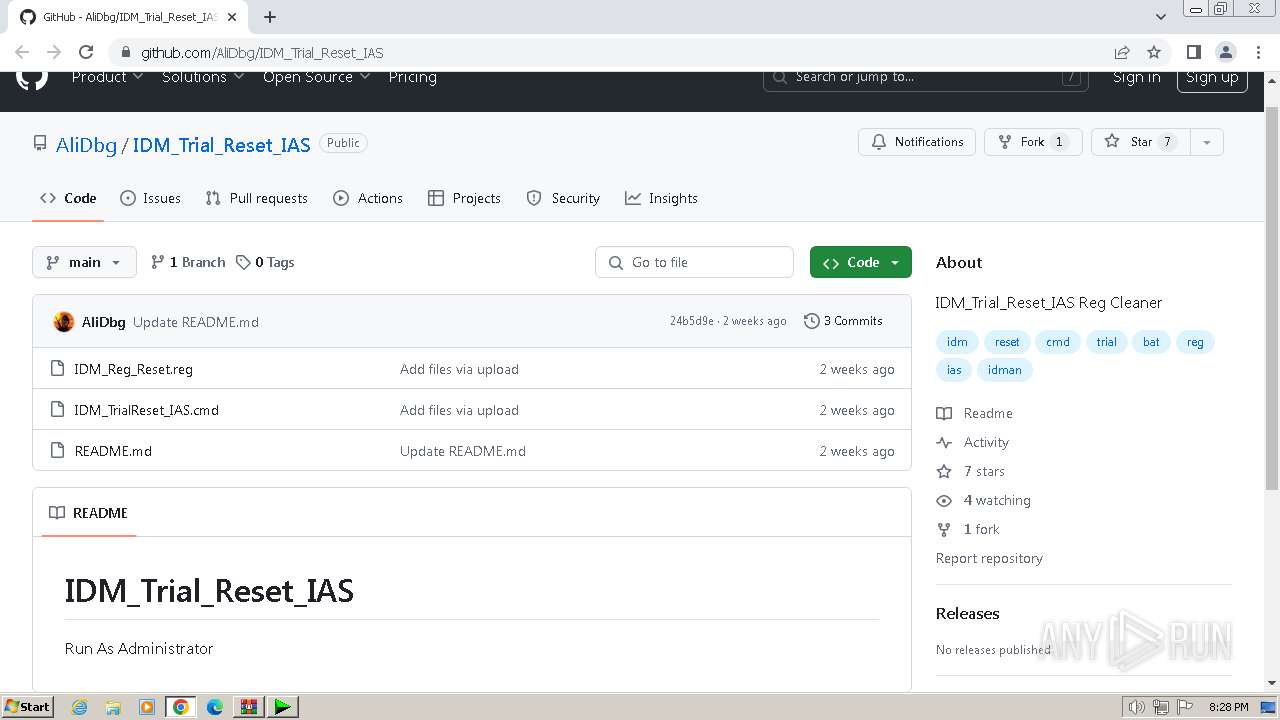View the 7 stars link

[x=971, y=471]
